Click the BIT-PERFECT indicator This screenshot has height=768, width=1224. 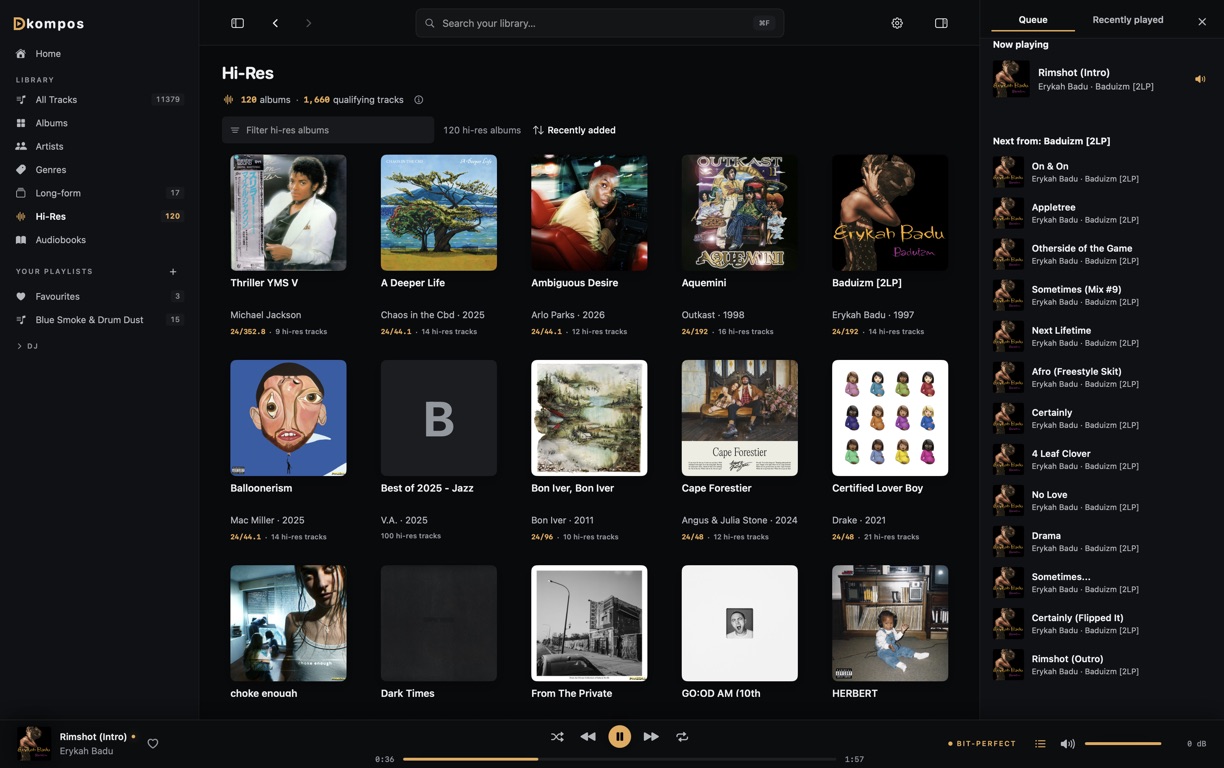coord(982,744)
